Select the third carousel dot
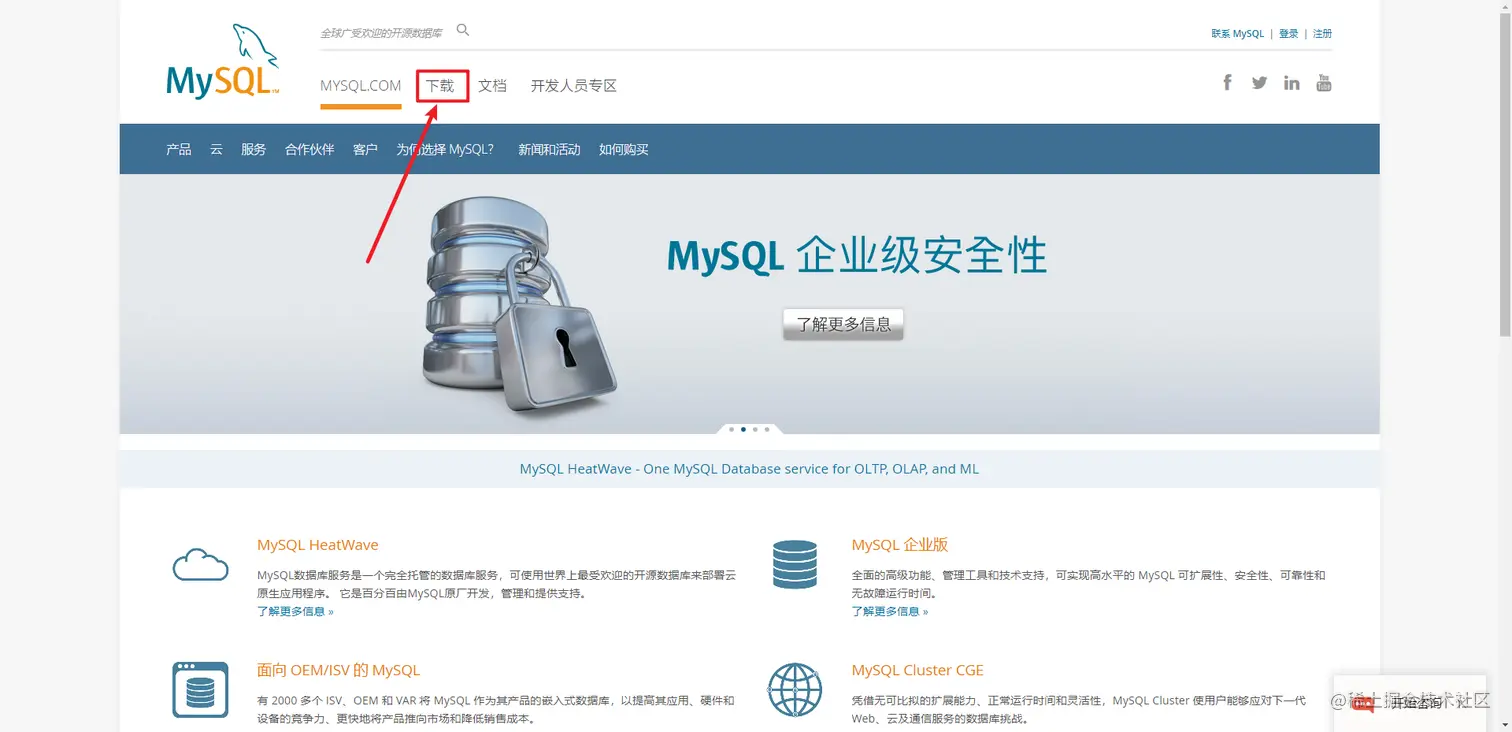The image size is (1512, 732). (x=755, y=429)
